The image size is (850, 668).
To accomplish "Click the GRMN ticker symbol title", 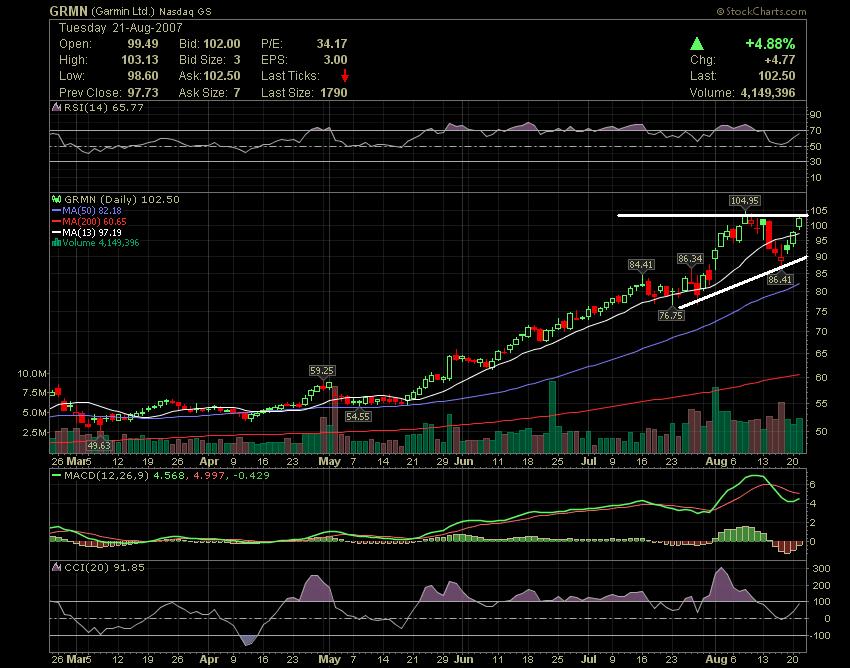I will click(68, 11).
